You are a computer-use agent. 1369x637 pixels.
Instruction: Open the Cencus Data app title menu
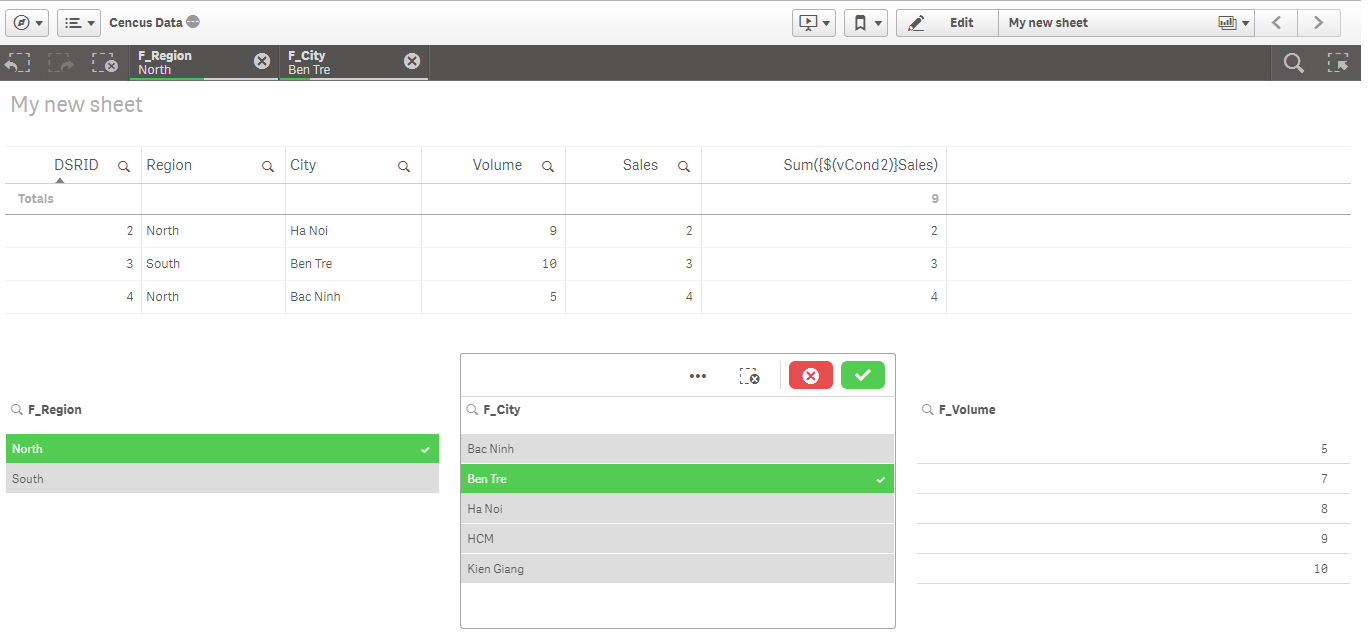pyautogui.click(x=154, y=22)
